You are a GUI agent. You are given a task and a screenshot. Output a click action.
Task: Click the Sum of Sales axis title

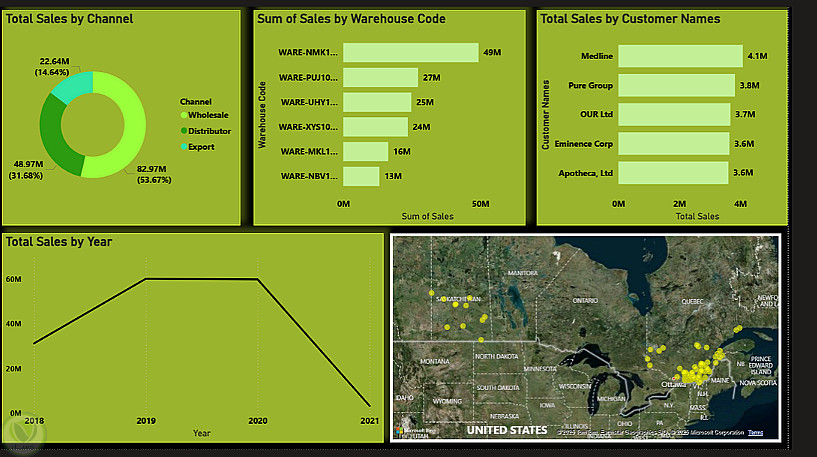click(427, 216)
